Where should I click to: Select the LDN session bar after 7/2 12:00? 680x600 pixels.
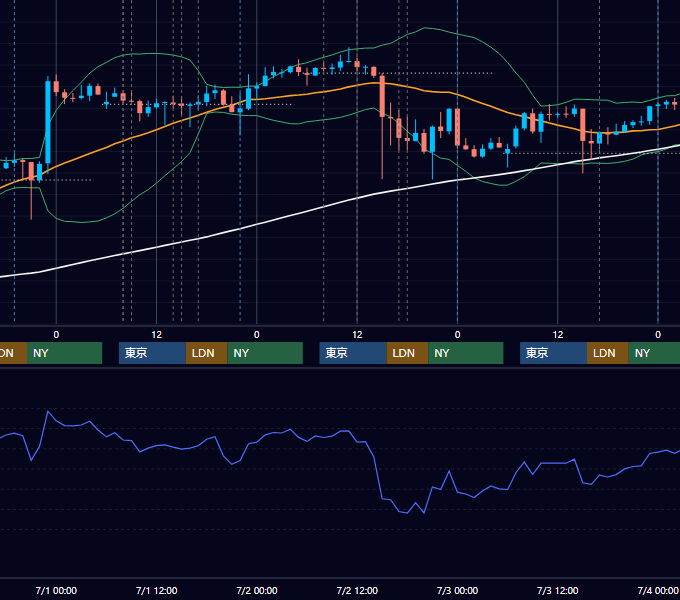pyautogui.click(x=407, y=353)
